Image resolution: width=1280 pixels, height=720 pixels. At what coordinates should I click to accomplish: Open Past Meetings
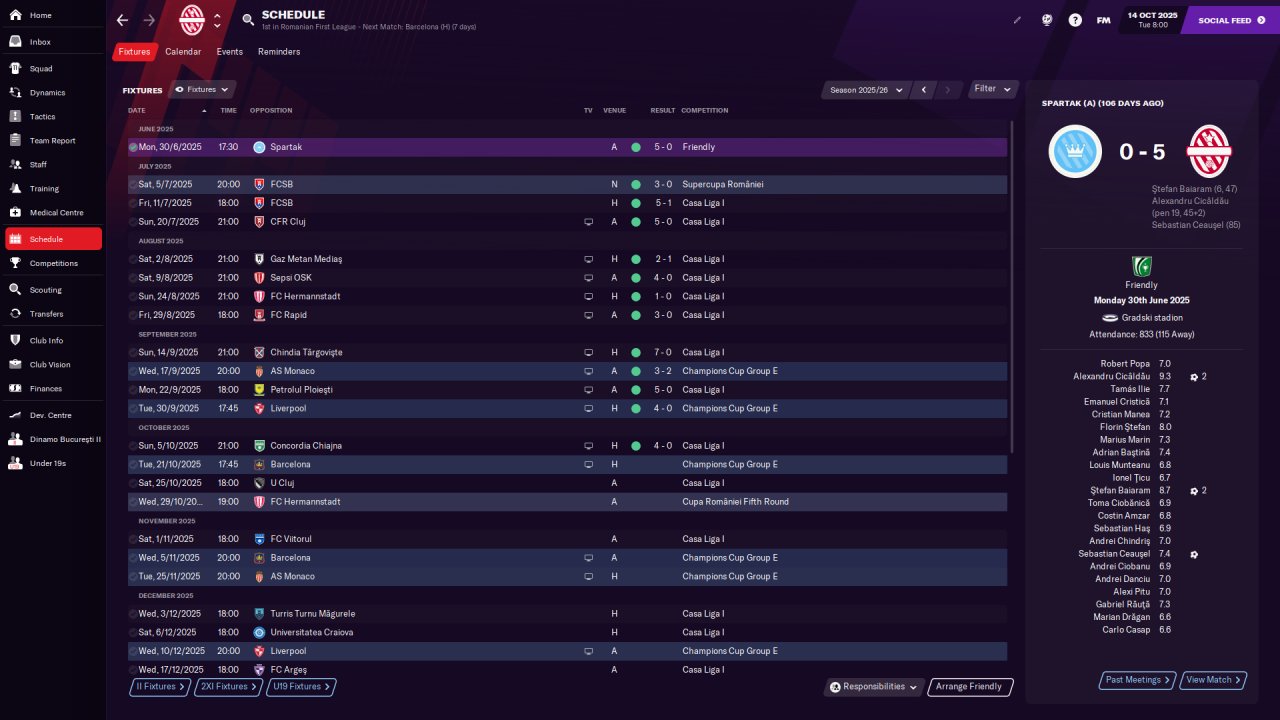point(1137,680)
